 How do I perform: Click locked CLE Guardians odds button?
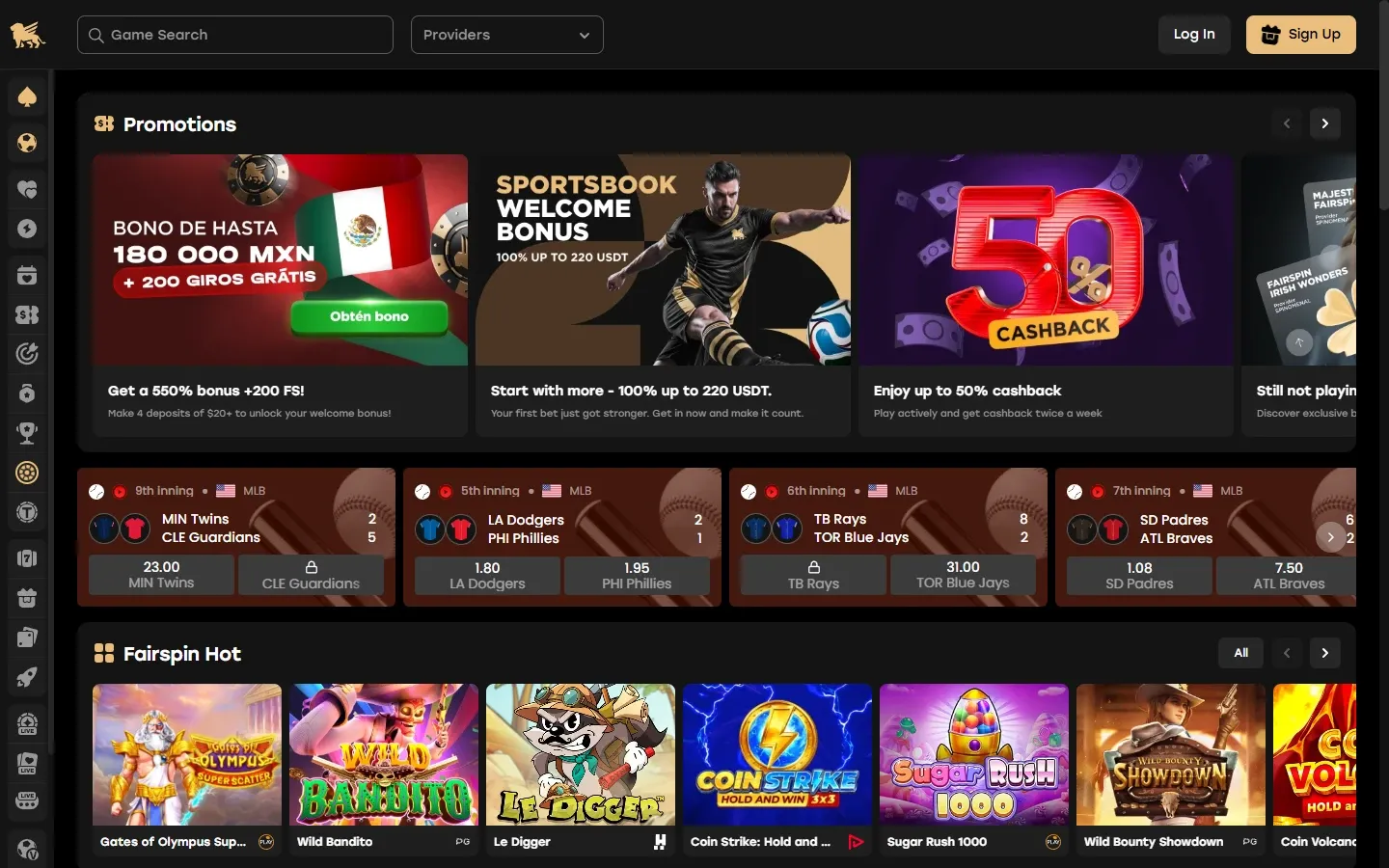pos(311,575)
